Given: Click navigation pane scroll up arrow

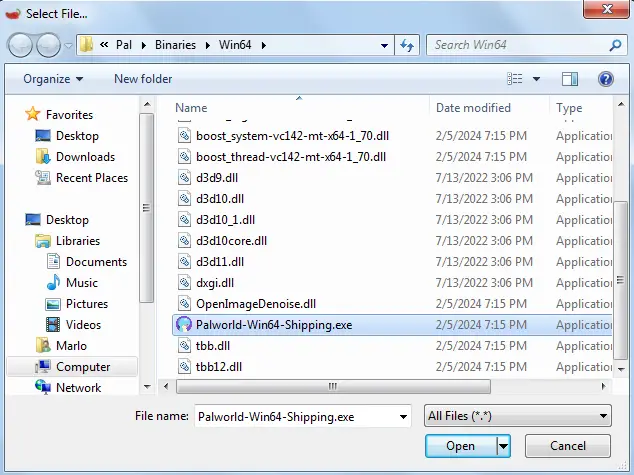Looking at the screenshot, I should click(147, 105).
